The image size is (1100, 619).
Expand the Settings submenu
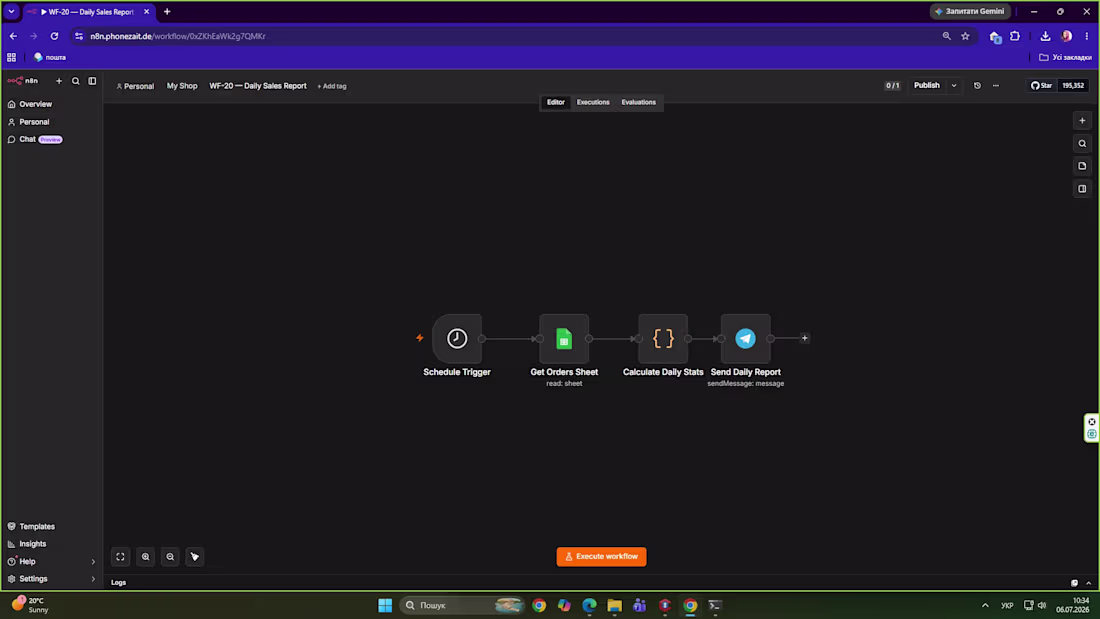93,579
